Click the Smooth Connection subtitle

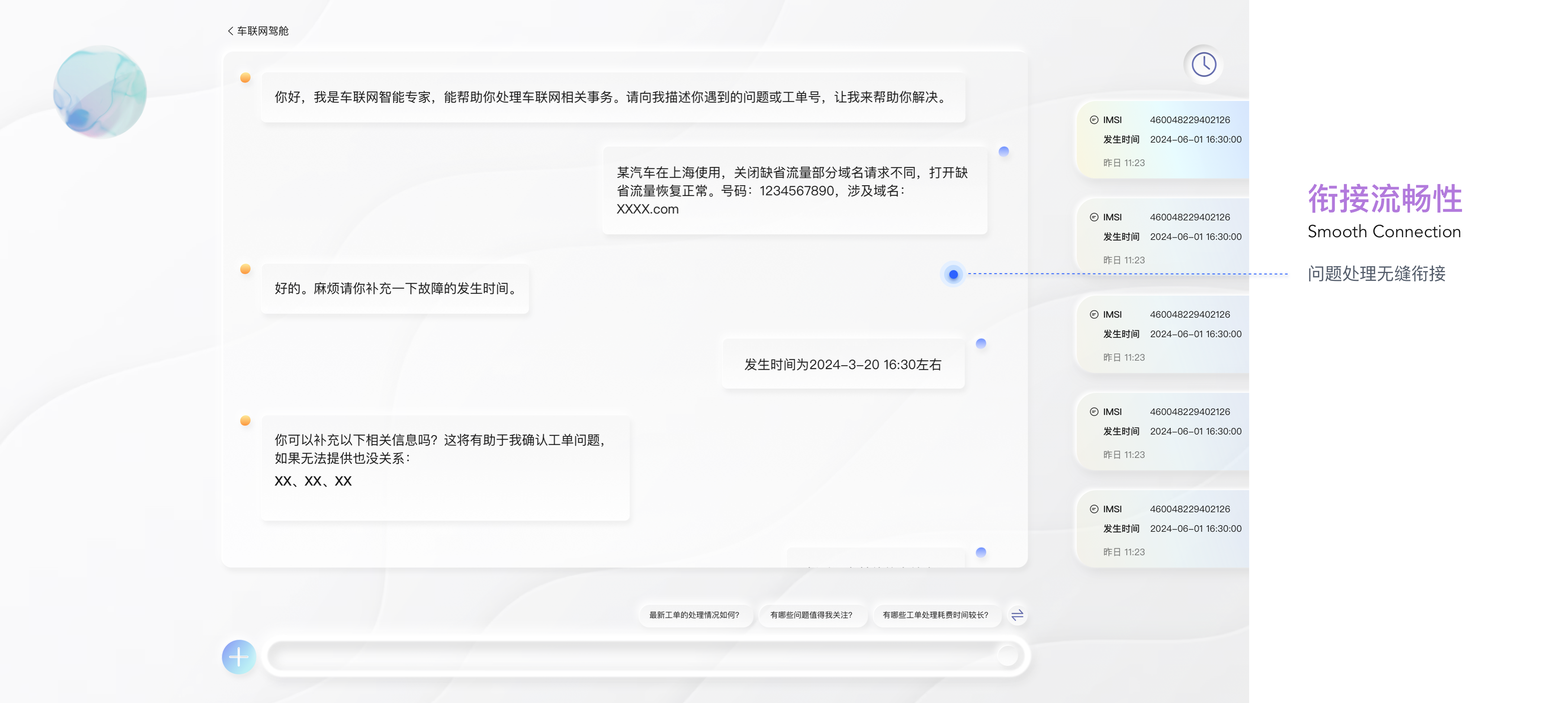point(1384,232)
